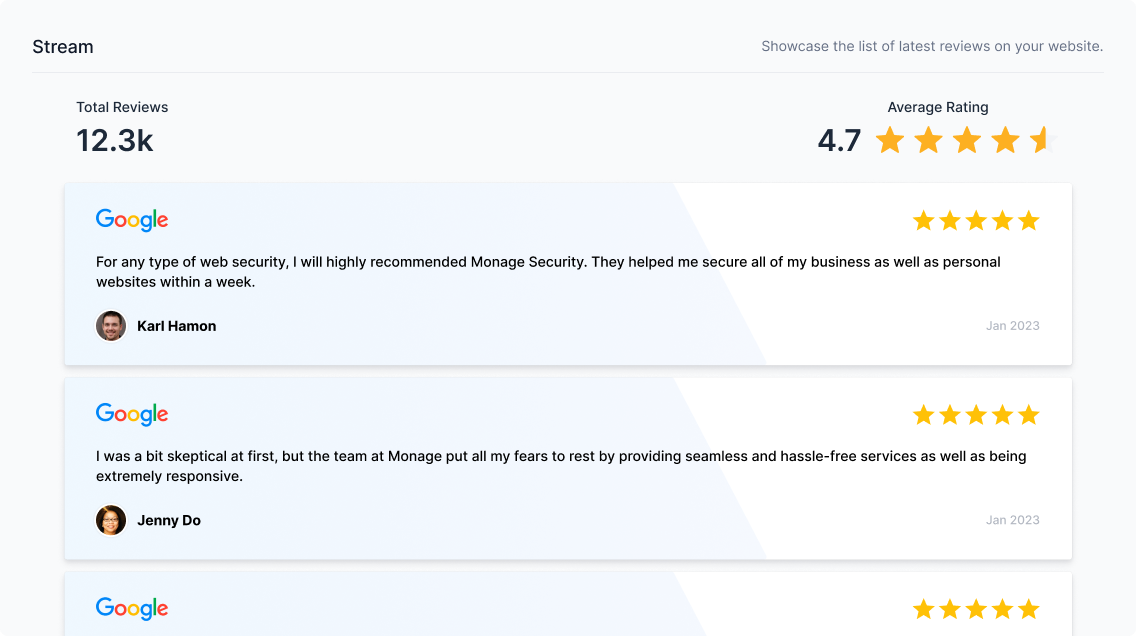Click Jenny Do's profile avatar

coord(111,520)
